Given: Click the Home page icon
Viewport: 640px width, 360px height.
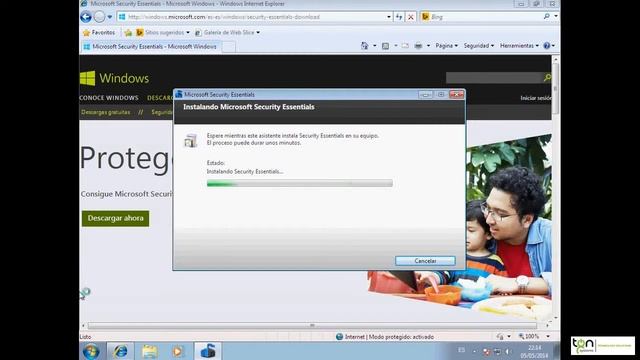Looking at the screenshot, I should coord(364,46).
